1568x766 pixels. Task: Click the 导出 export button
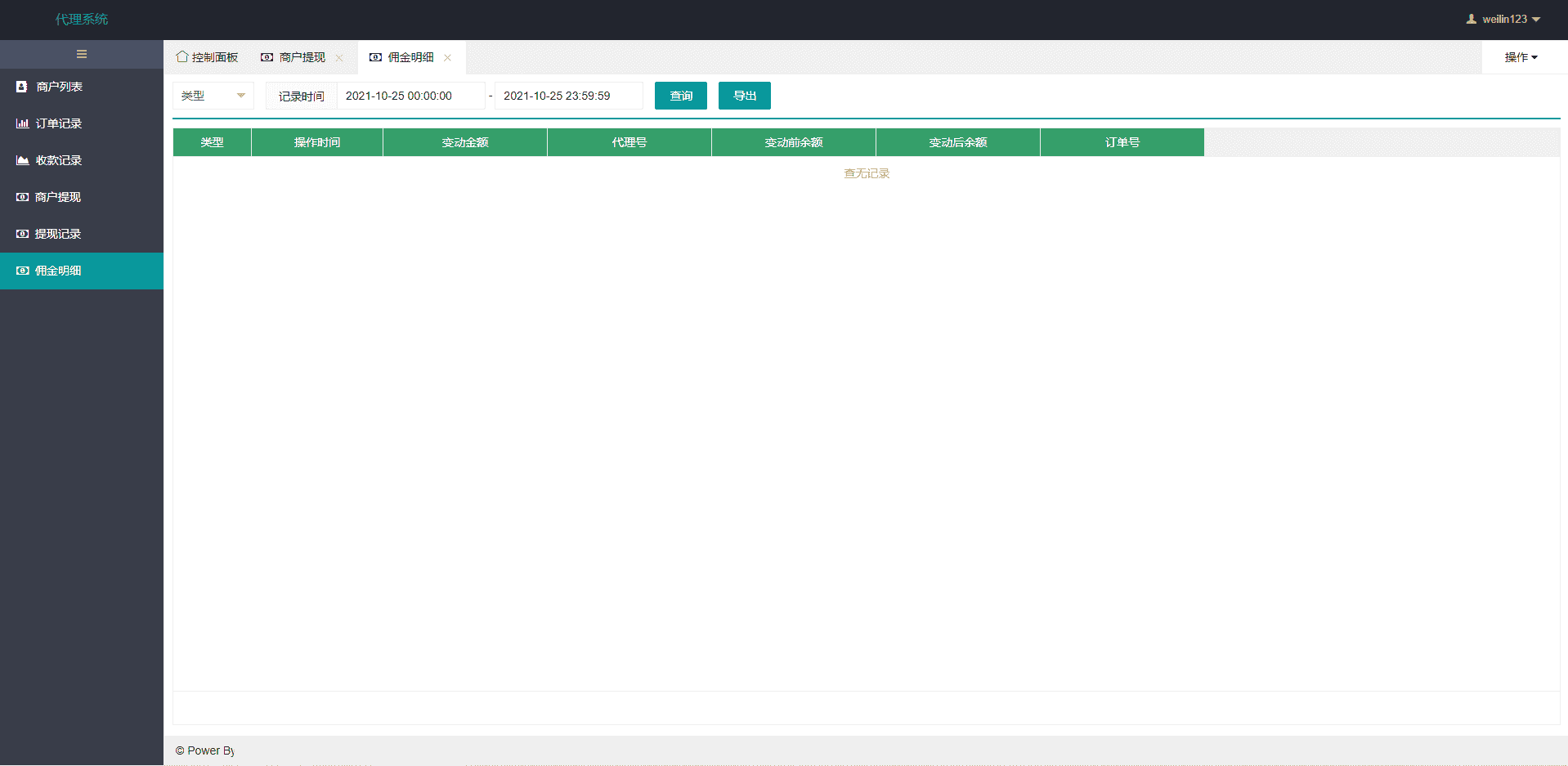(744, 96)
